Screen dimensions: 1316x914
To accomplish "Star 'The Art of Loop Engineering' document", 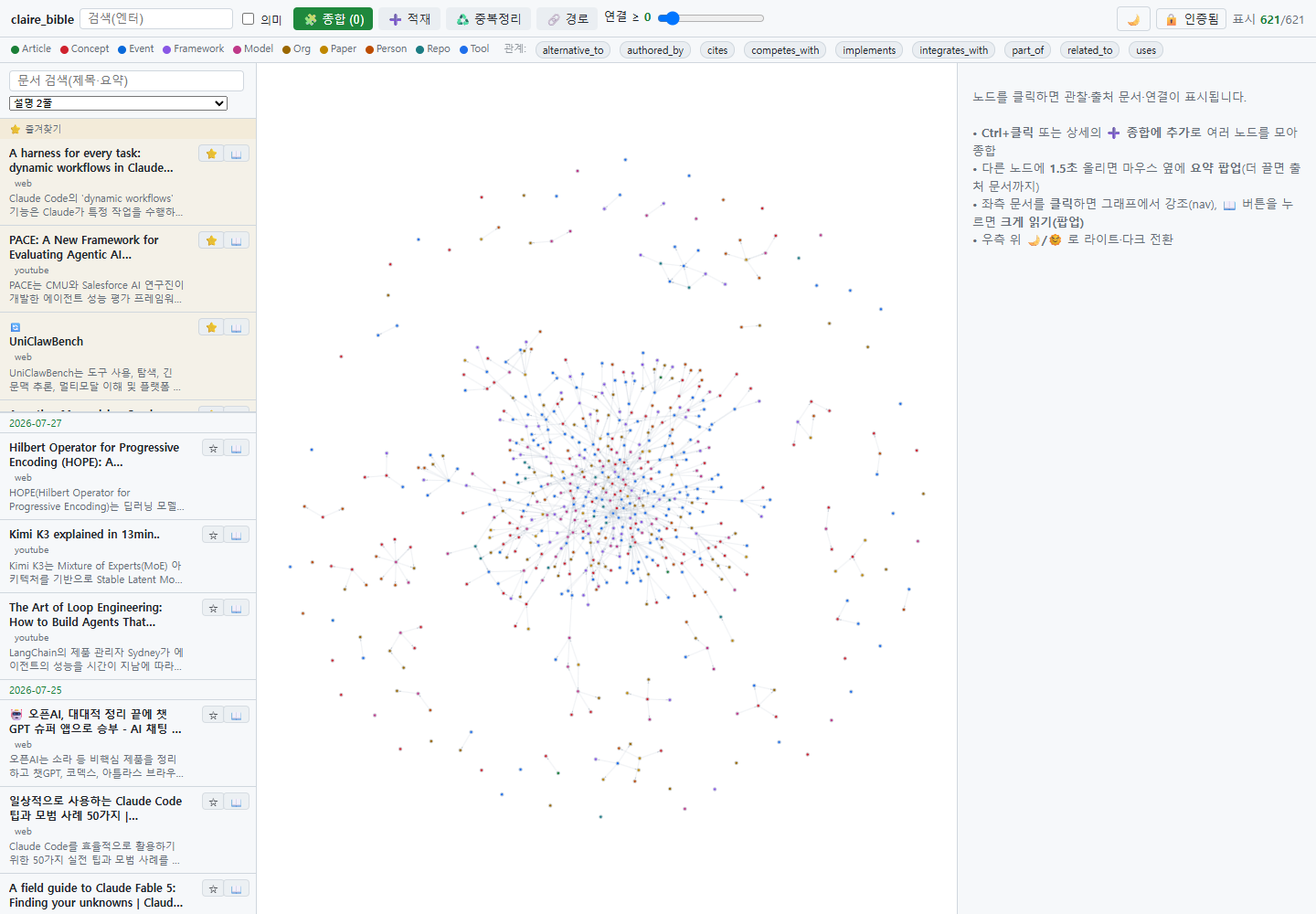I will click(213, 608).
